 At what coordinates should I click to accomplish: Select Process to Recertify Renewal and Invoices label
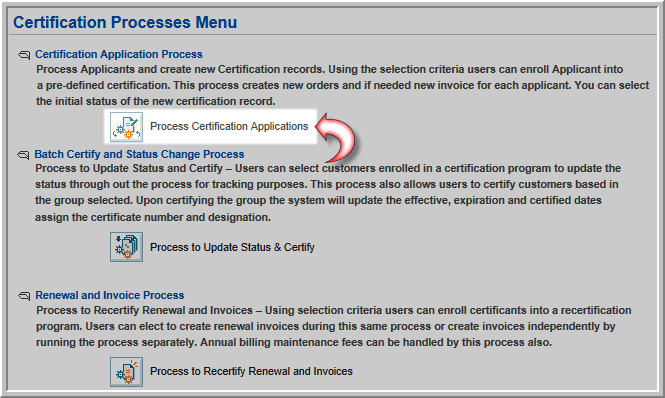tap(251, 371)
